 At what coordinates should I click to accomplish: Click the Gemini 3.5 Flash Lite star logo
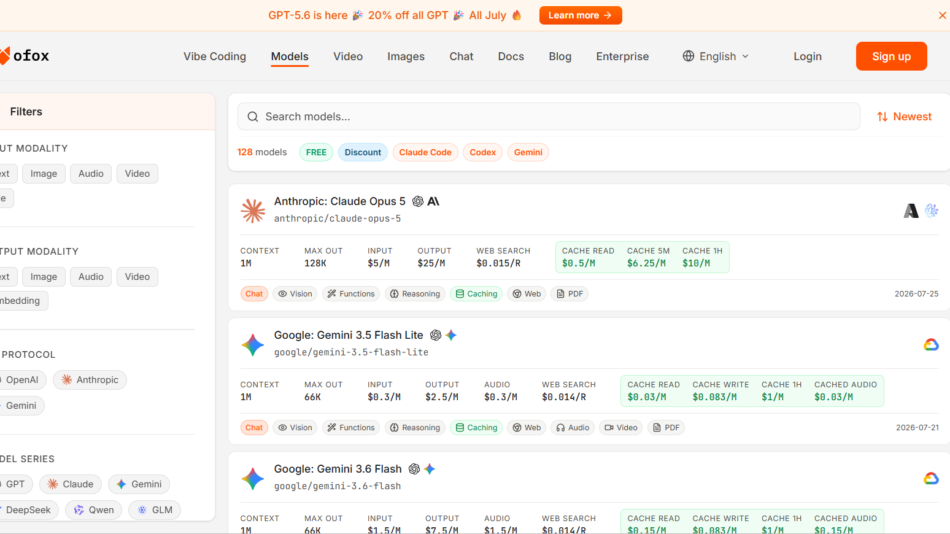point(253,344)
